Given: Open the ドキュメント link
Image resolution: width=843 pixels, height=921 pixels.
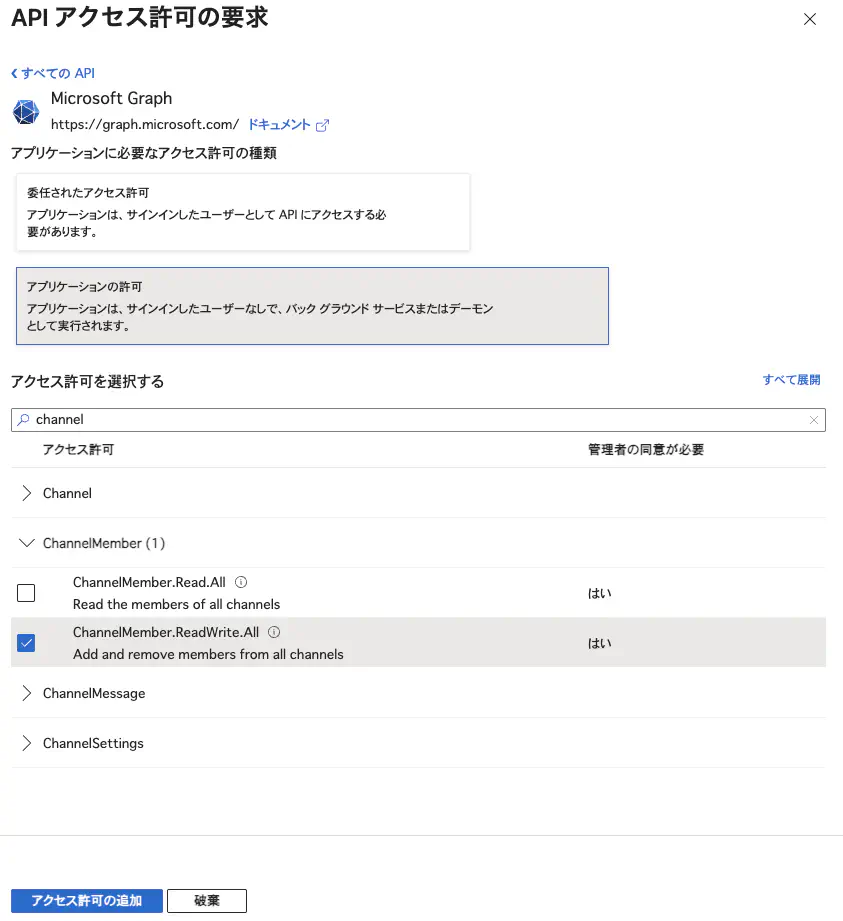Looking at the screenshot, I should [x=279, y=125].
